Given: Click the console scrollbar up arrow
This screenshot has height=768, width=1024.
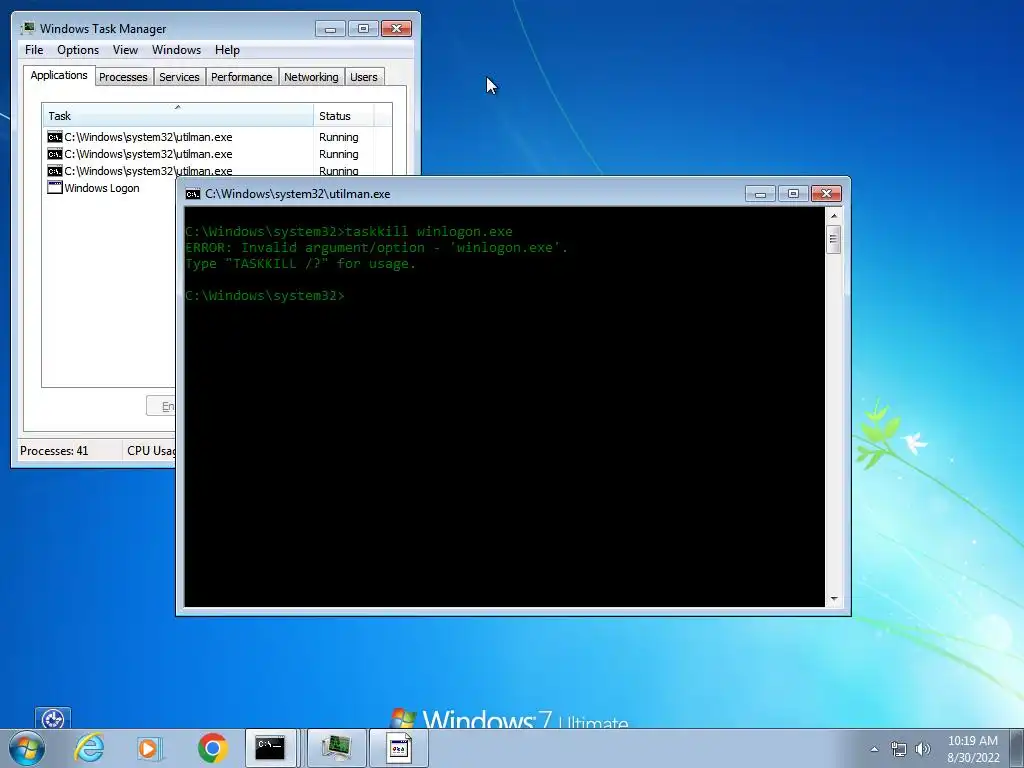Looking at the screenshot, I should [x=833, y=216].
